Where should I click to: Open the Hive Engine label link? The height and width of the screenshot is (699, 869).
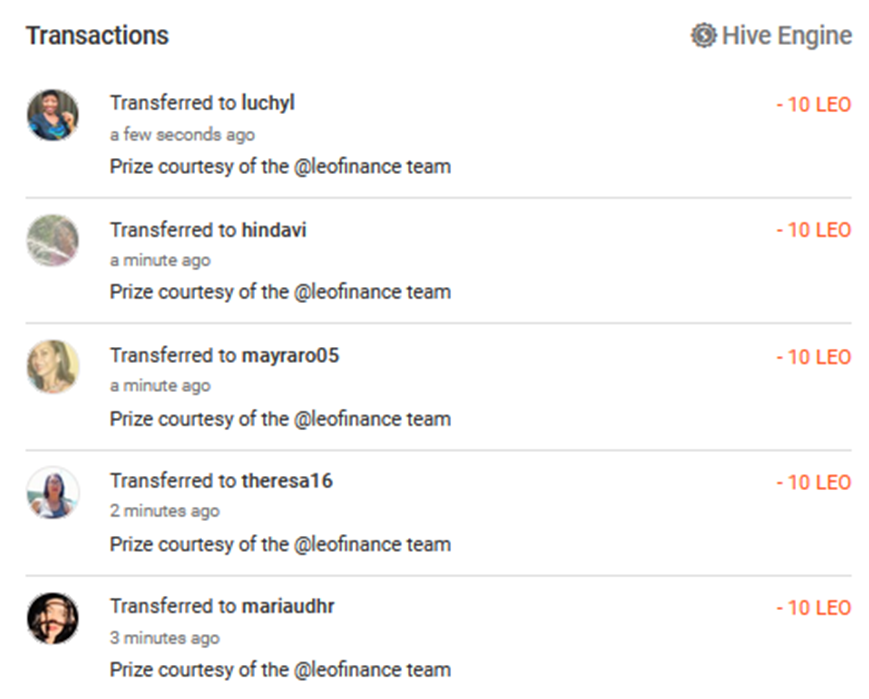pyautogui.click(x=786, y=35)
